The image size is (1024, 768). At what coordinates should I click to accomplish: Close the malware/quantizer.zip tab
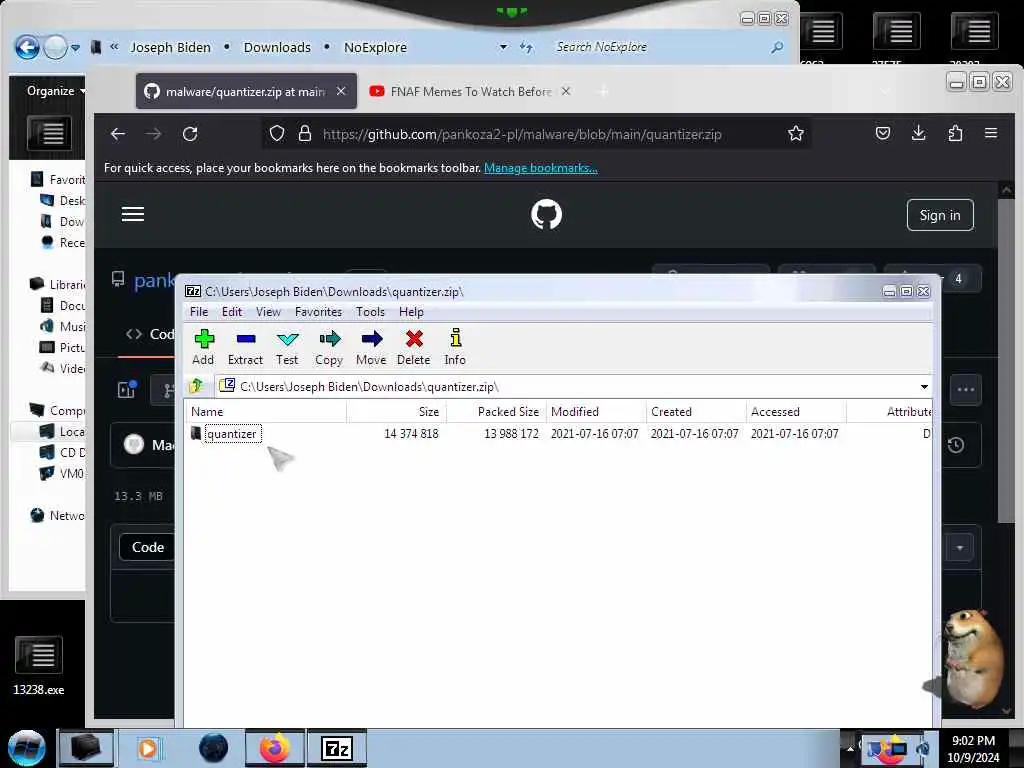(341, 91)
